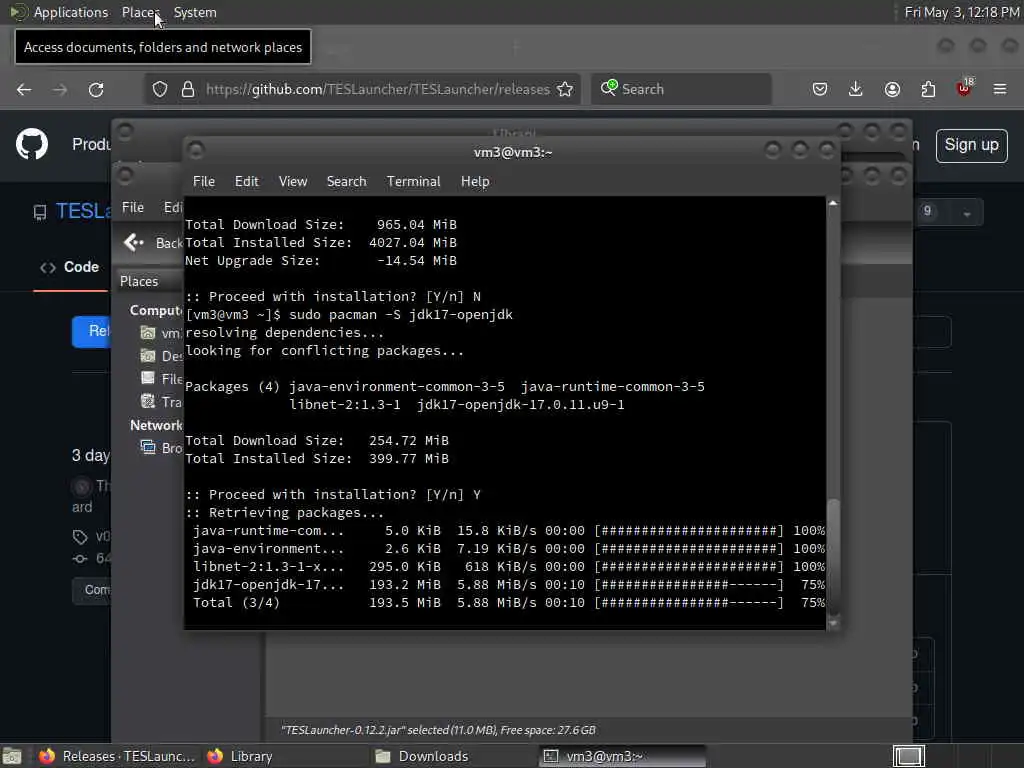The image size is (1024, 768).
Task: Open the file manager File menu
Action: pos(133,207)
